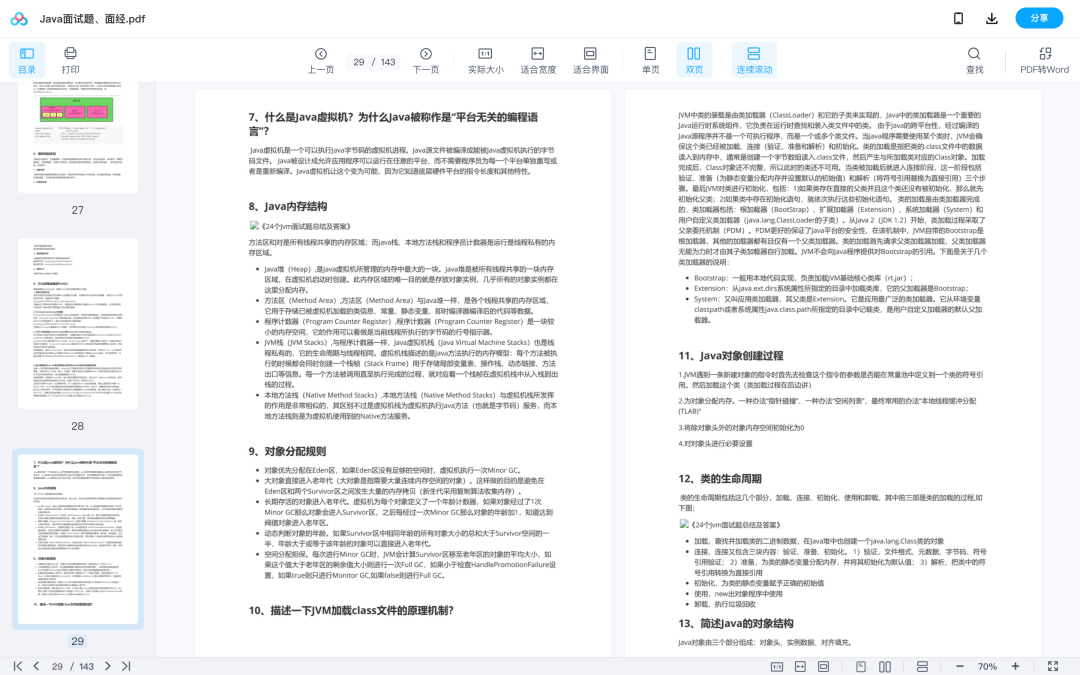1080x675 pixels.
Task: Click the 打印 print icon
Action: click(70, 60)
